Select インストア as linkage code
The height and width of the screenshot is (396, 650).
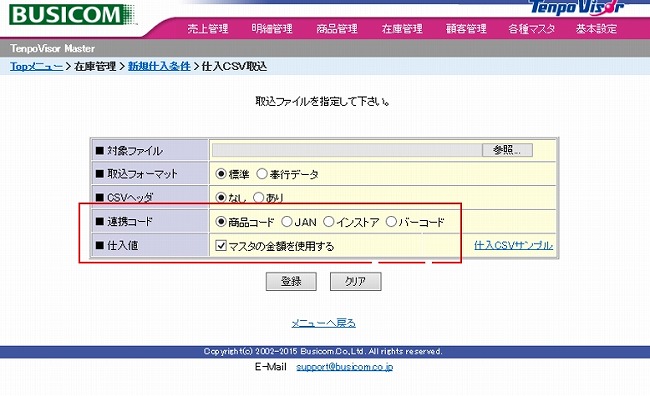[x=328, y=222]
